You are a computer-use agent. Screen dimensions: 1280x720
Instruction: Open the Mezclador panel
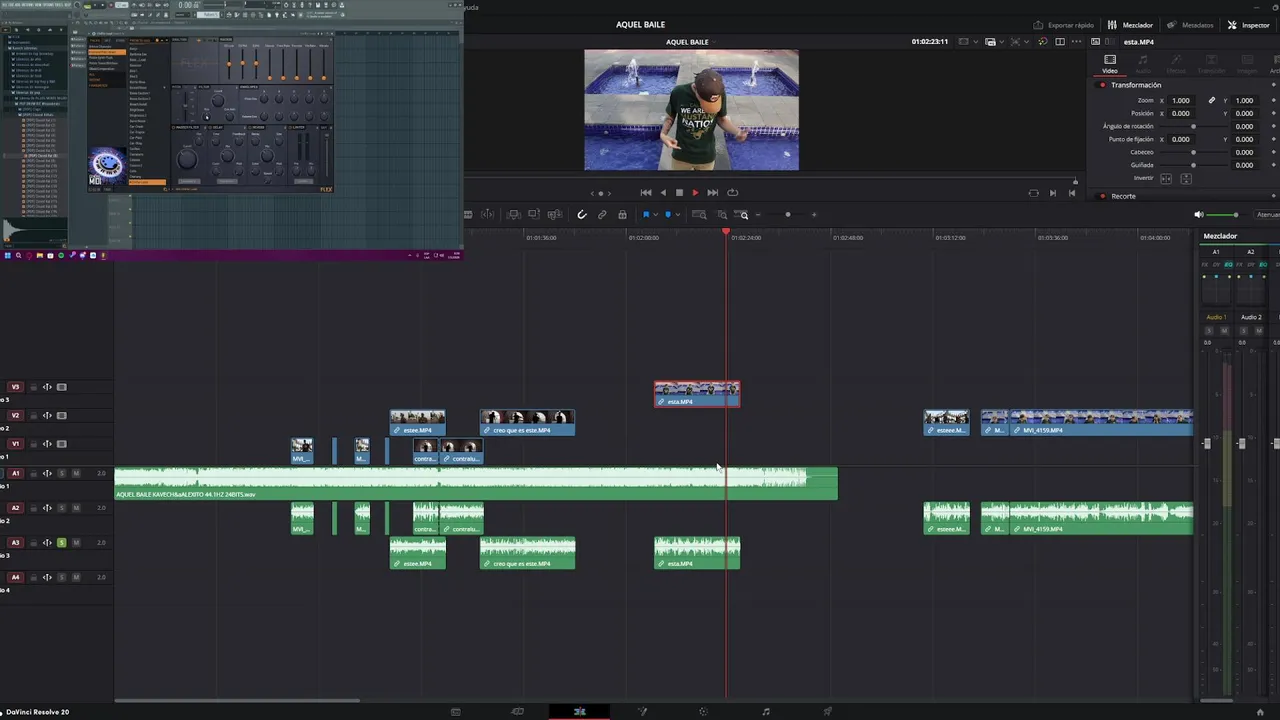(1130, 25)
